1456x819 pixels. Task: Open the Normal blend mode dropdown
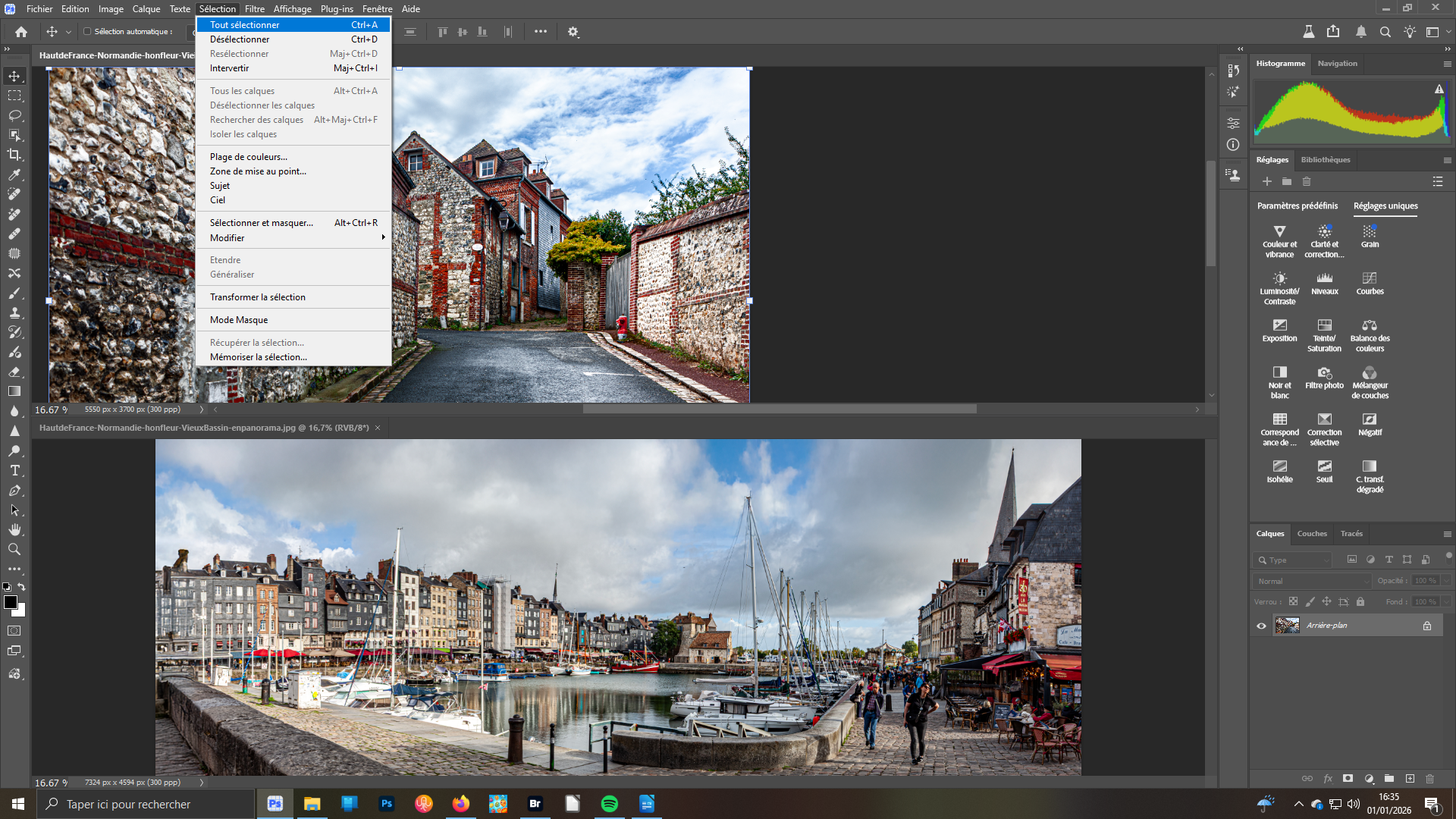(x=1313, y=581)
